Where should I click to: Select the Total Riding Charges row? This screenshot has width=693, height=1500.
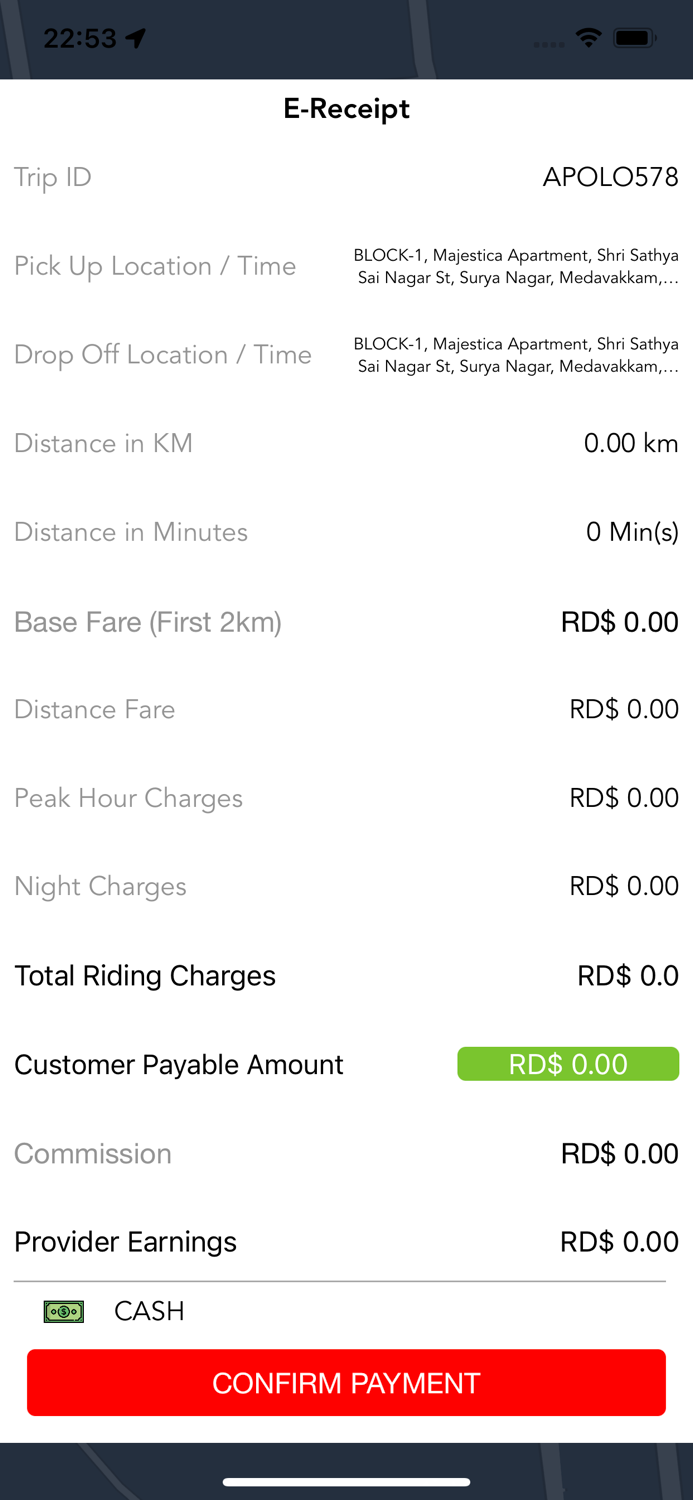346,975
